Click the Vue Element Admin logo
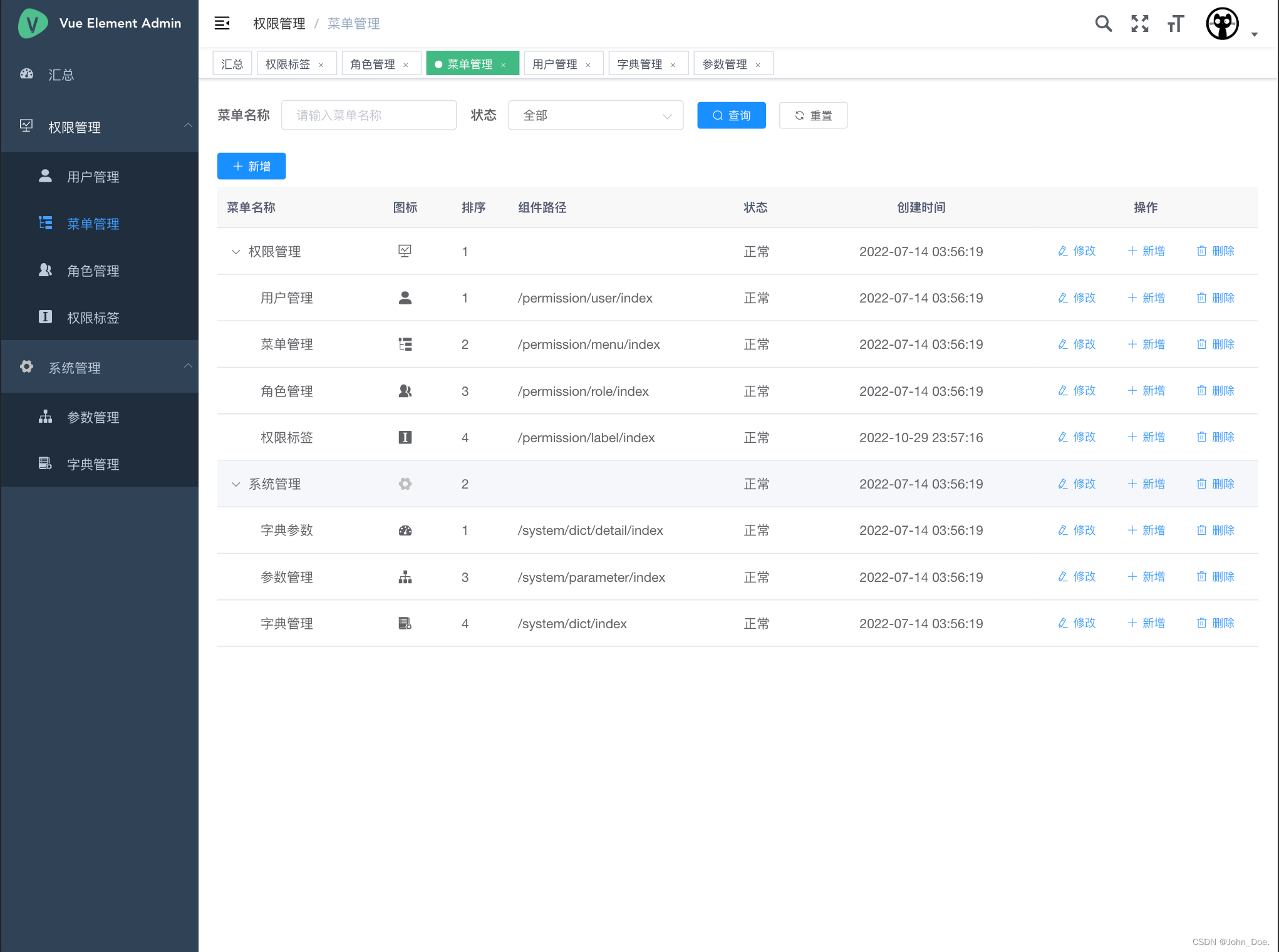 (x=33, y=23)
